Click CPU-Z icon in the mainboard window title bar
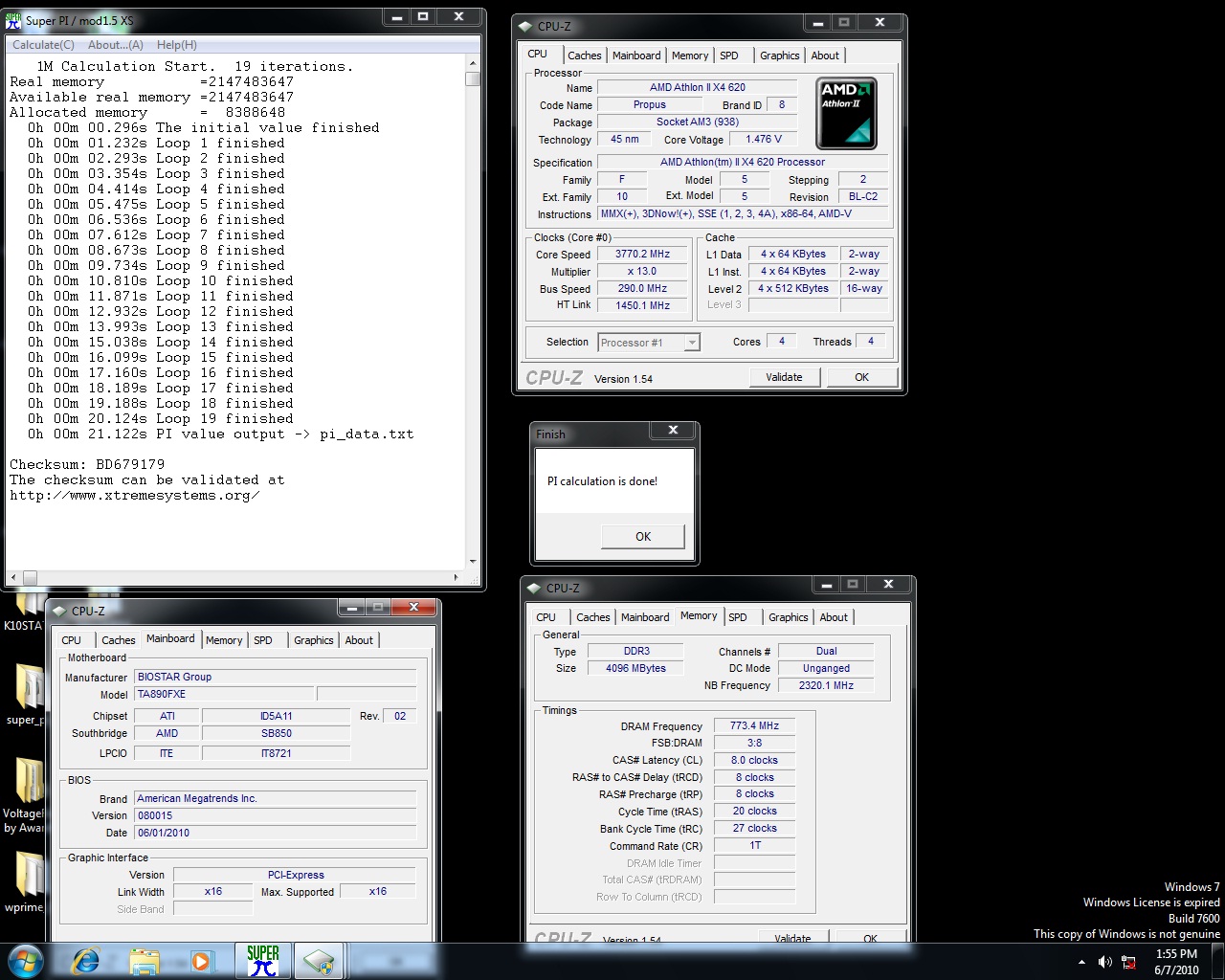 [59, 611]
